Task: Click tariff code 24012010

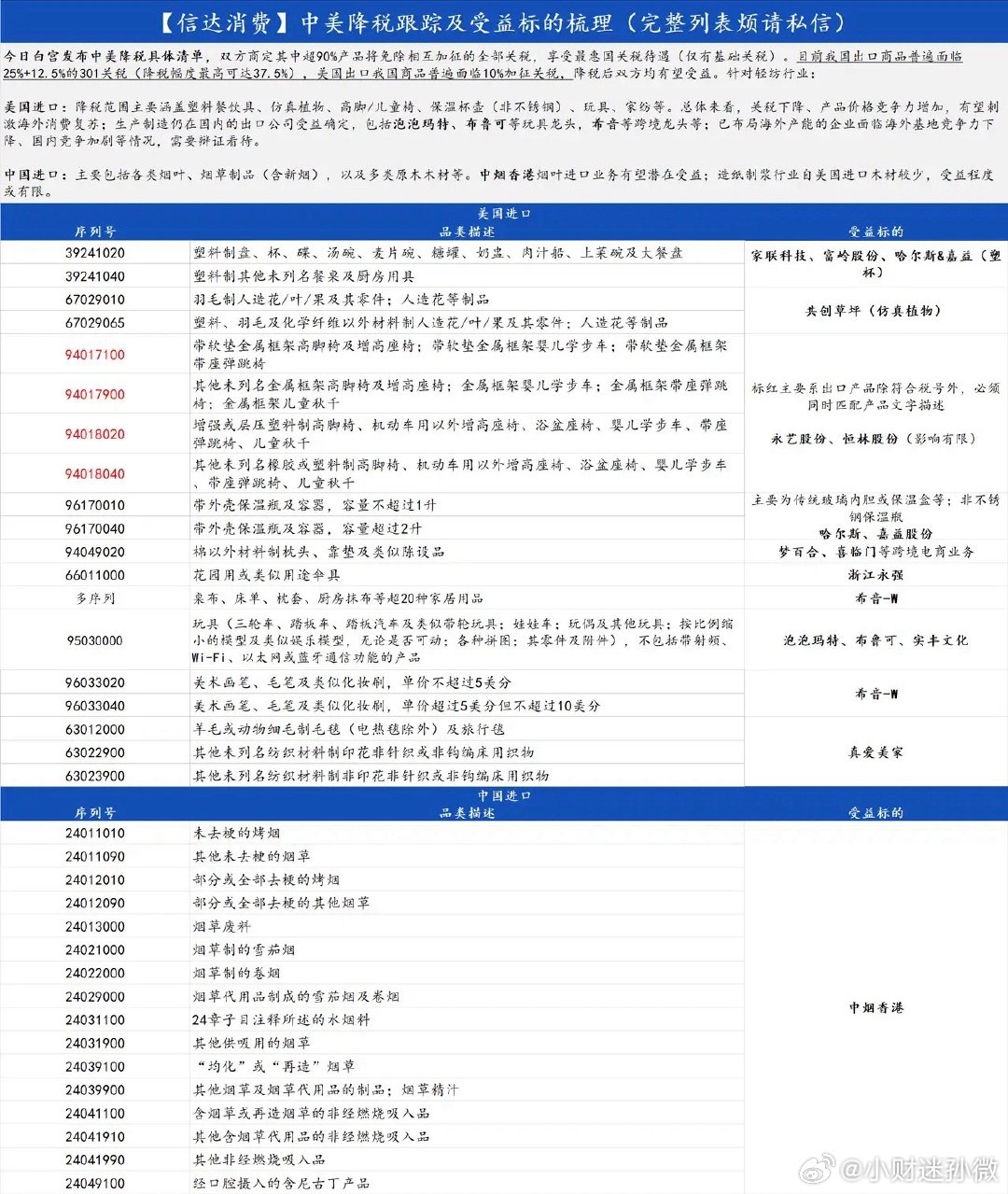Action: [x=95, y=880]
